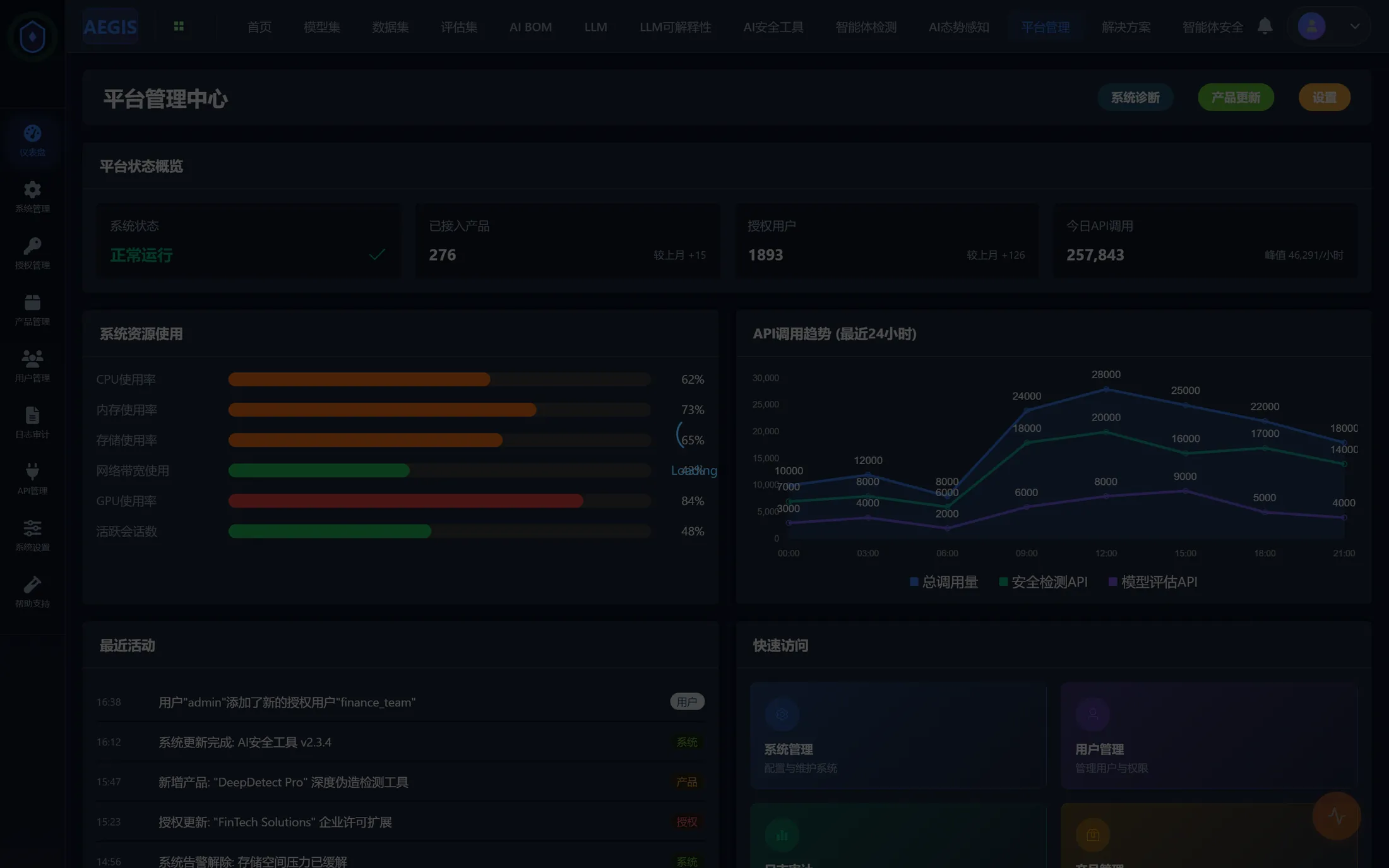Click the GPU使用率 progress bar
This screenshot has width=1389, height=868.
(439, 501)
